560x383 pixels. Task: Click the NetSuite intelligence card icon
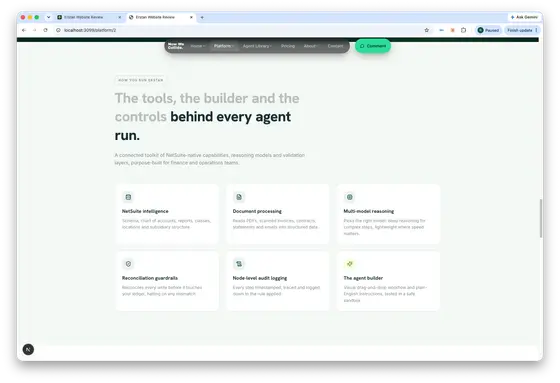click(x=128, y=197)
